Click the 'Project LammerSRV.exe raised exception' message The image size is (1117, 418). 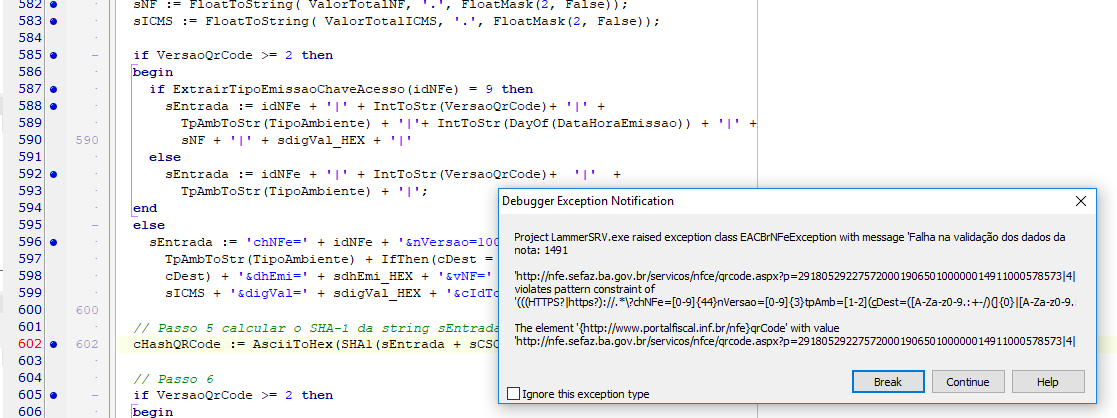(789, 244)
